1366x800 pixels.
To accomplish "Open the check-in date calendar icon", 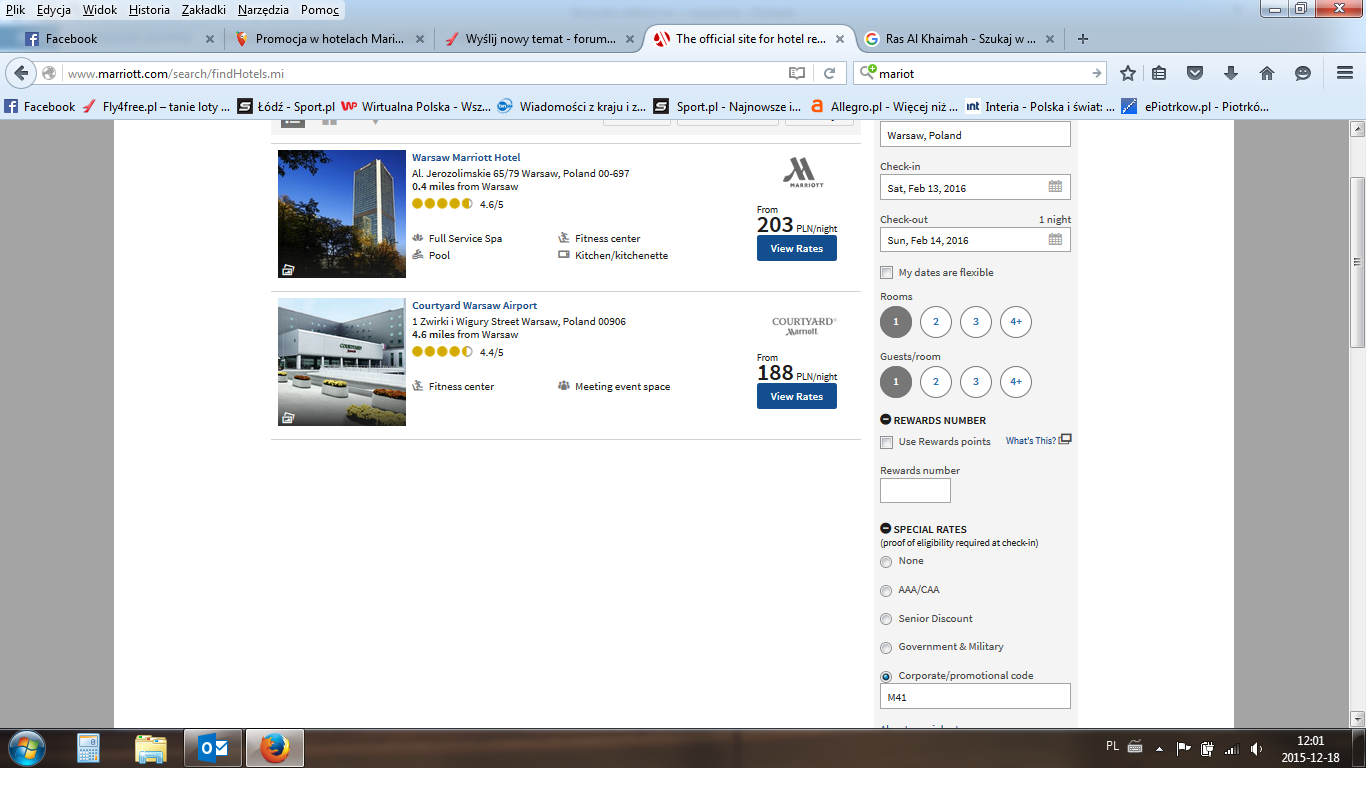I will [x=1055, y=187].
